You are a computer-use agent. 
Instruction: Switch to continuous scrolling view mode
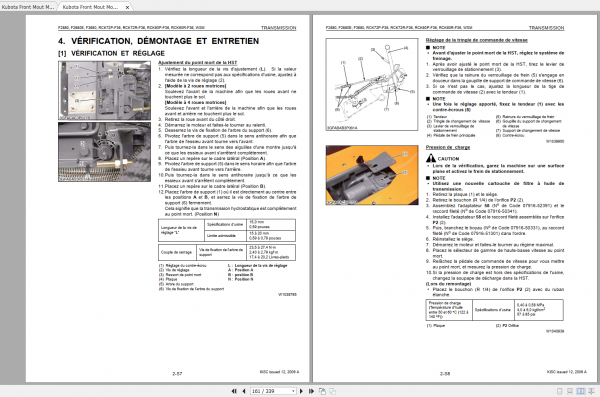[570, 391]
